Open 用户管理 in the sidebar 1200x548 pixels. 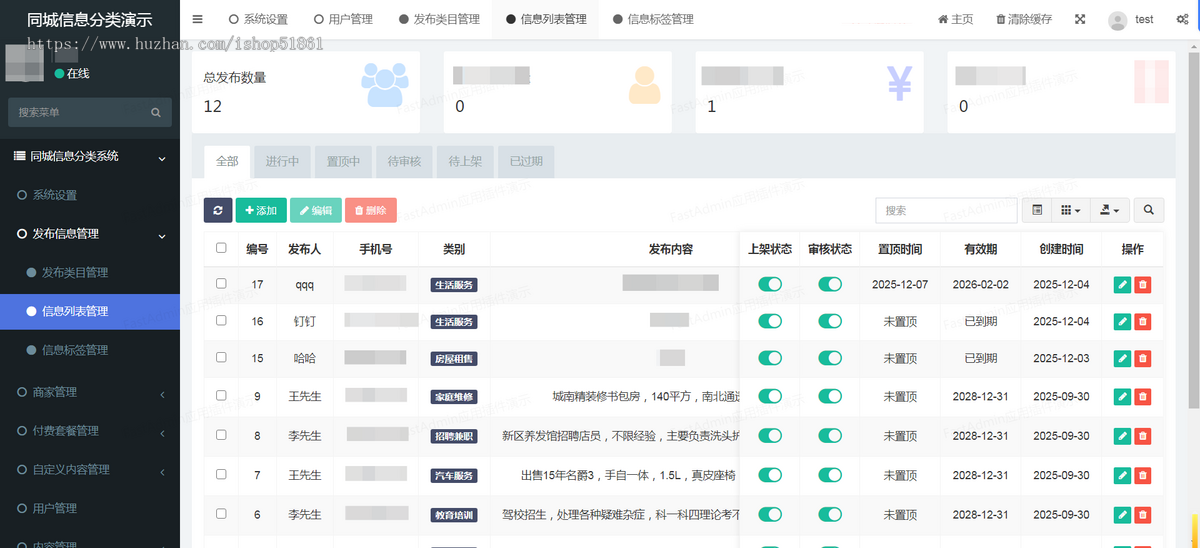pos(90,508)
